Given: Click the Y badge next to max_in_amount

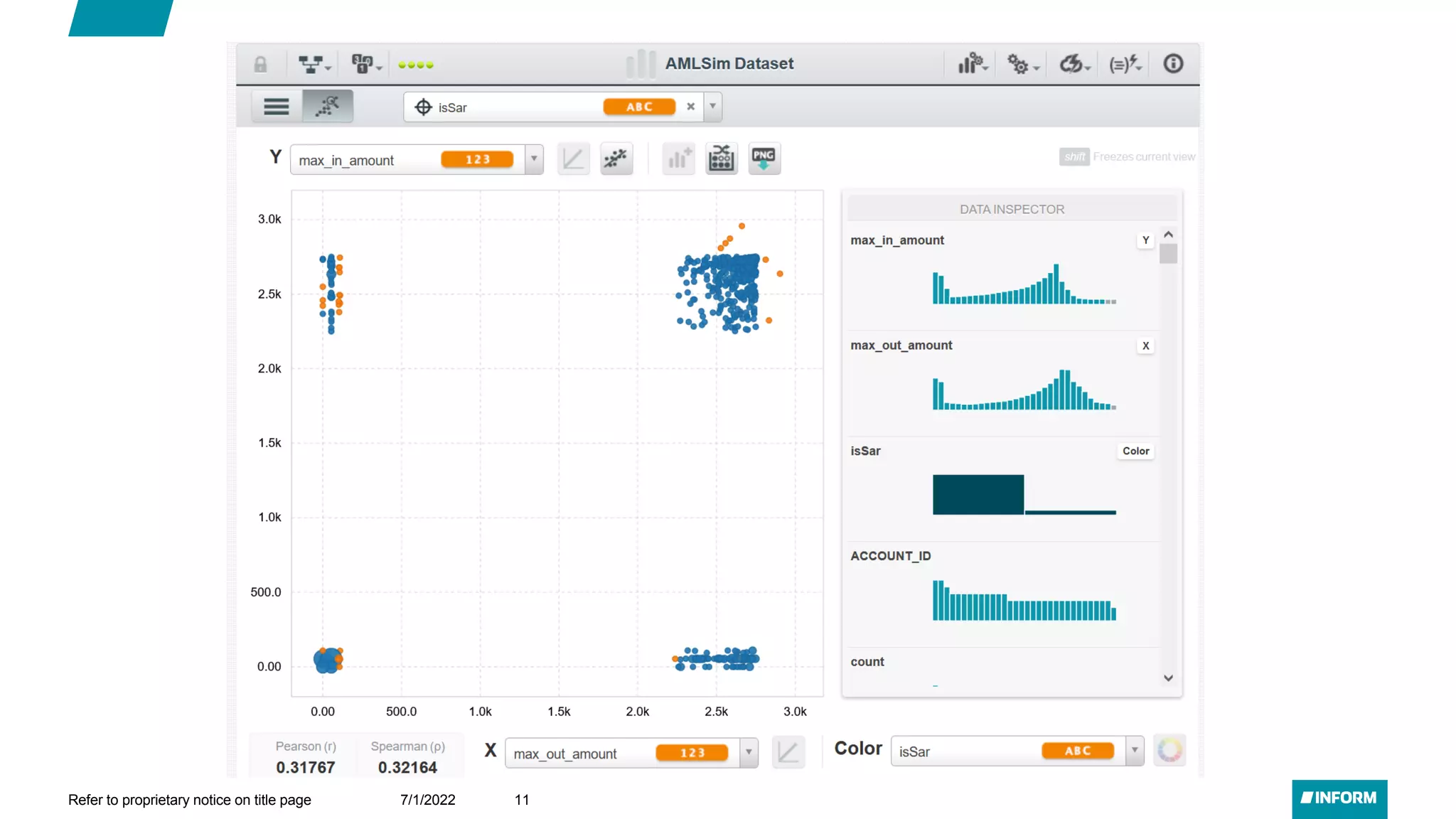Looking at the screenshot, I should point(1145,240).
